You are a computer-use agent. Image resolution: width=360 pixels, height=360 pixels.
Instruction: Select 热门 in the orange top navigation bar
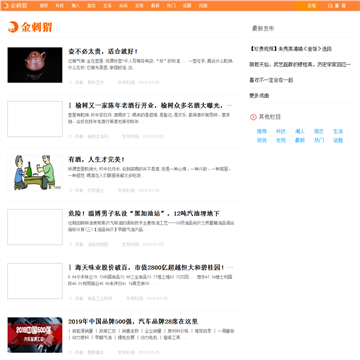pos(171,6)
